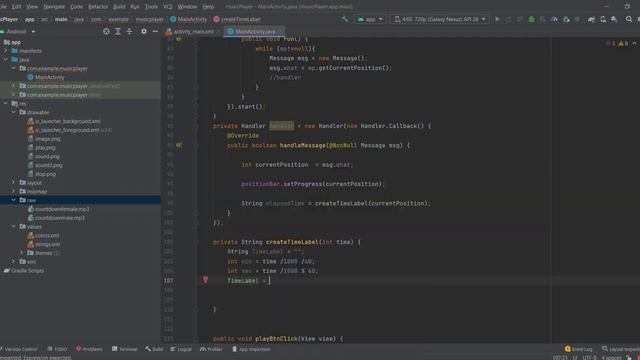Open the Device Manager toolbar icon
The width and height of the screenshot is (640, 360).
(603, 19)
